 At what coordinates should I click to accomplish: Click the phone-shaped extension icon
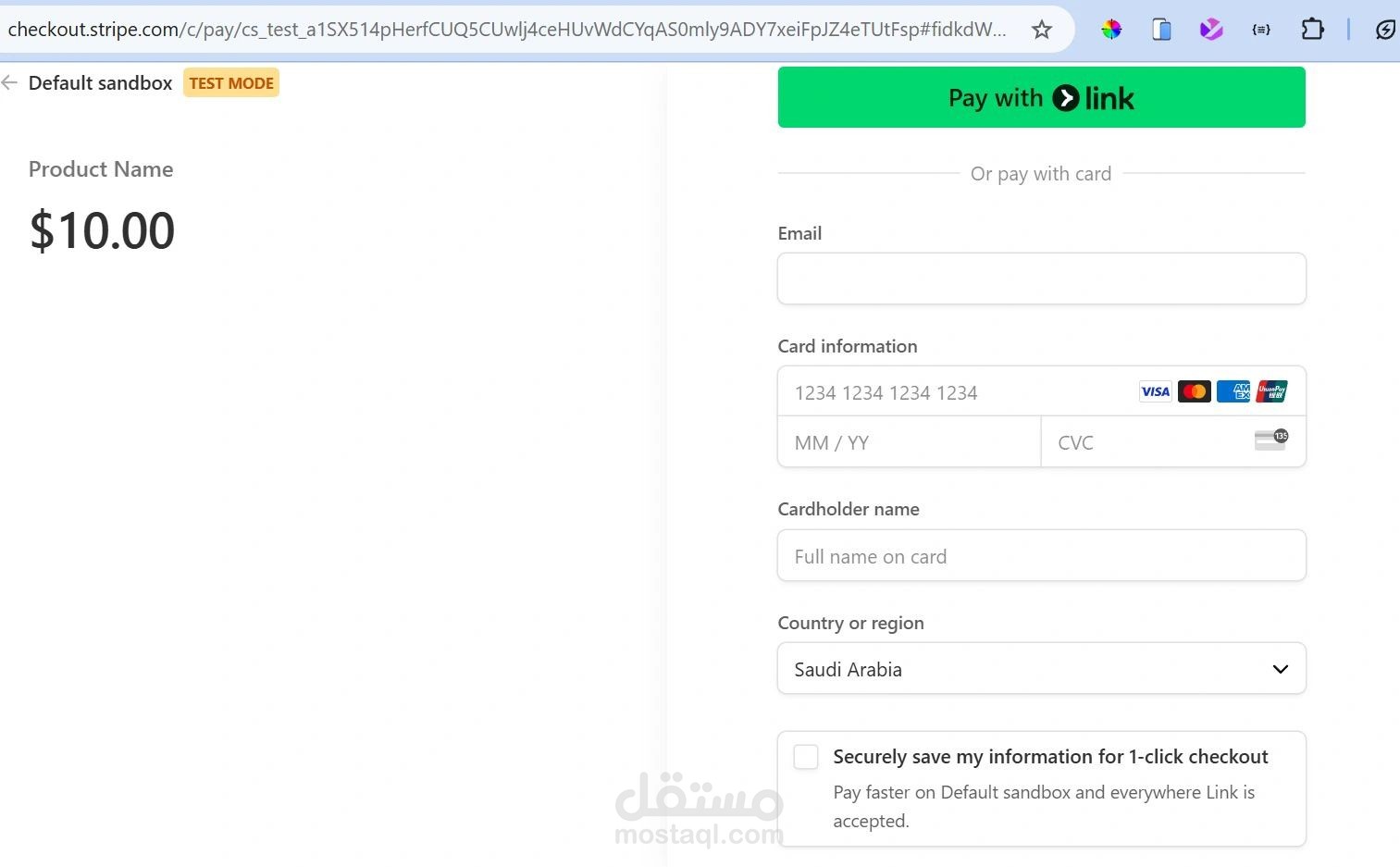click(1160, 29)
